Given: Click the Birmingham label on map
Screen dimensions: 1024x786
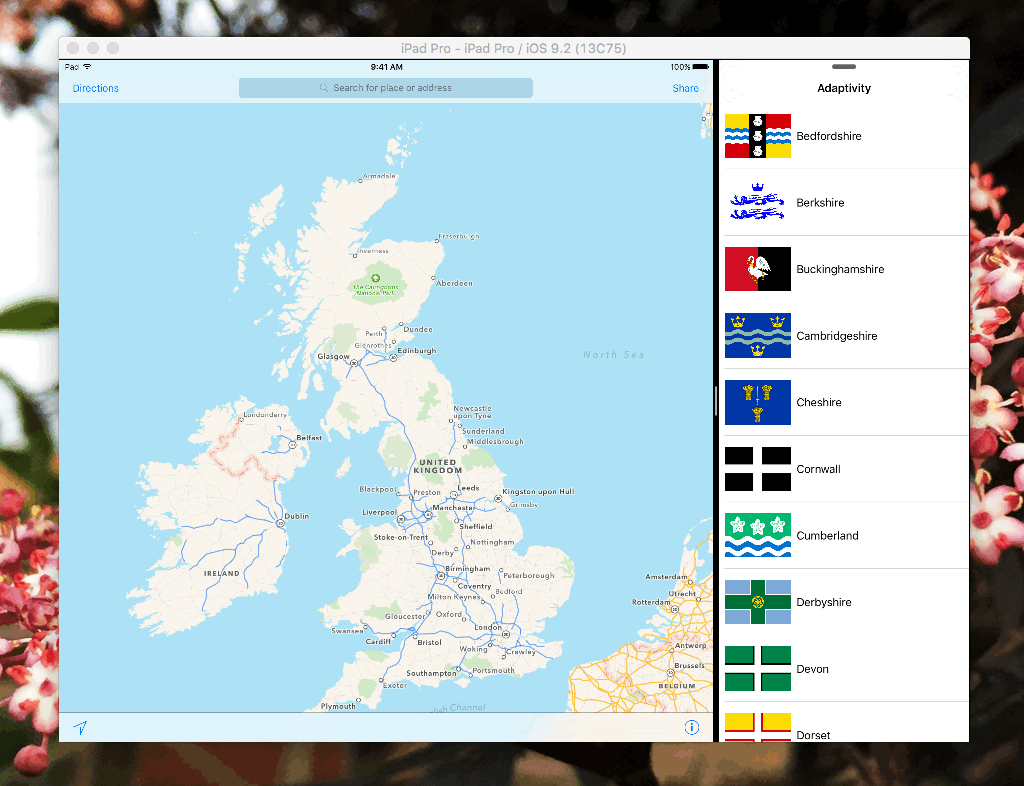Looking at the screenshot, I should tap(468, 569).
